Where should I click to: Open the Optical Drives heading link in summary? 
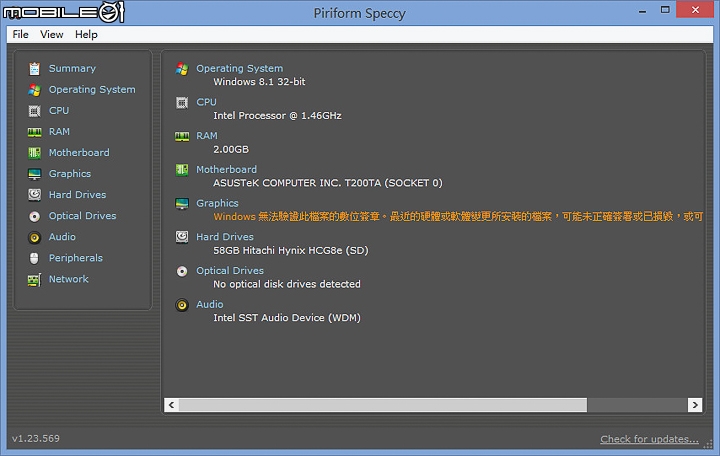coord(230,270)
